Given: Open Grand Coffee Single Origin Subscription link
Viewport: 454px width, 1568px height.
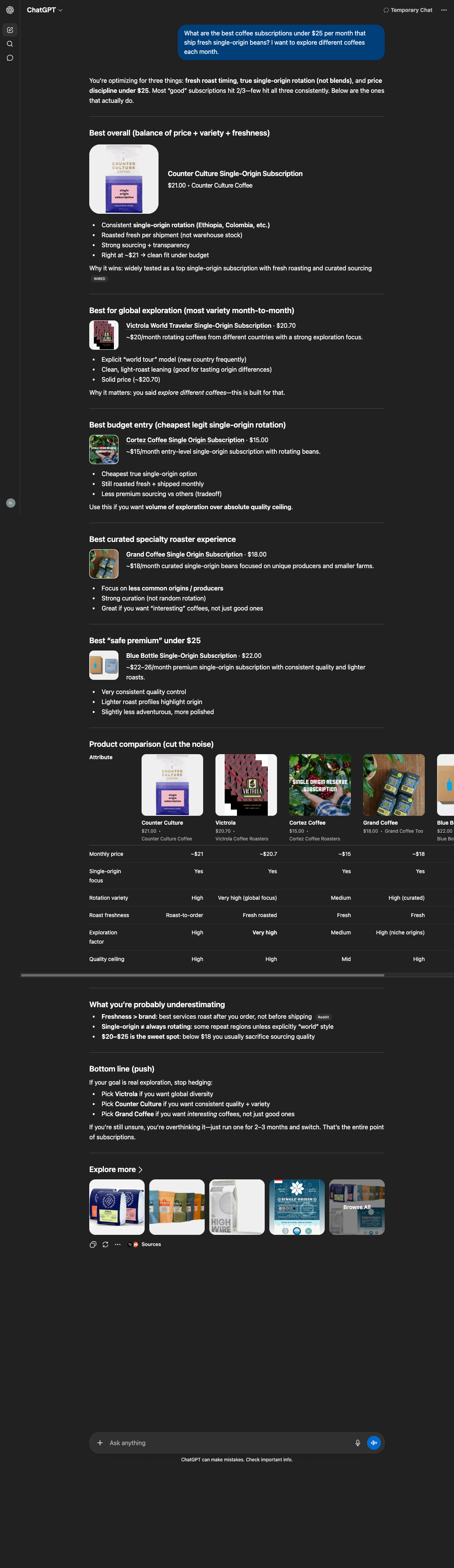Looking at the screenshot, I should pos(184,555).
